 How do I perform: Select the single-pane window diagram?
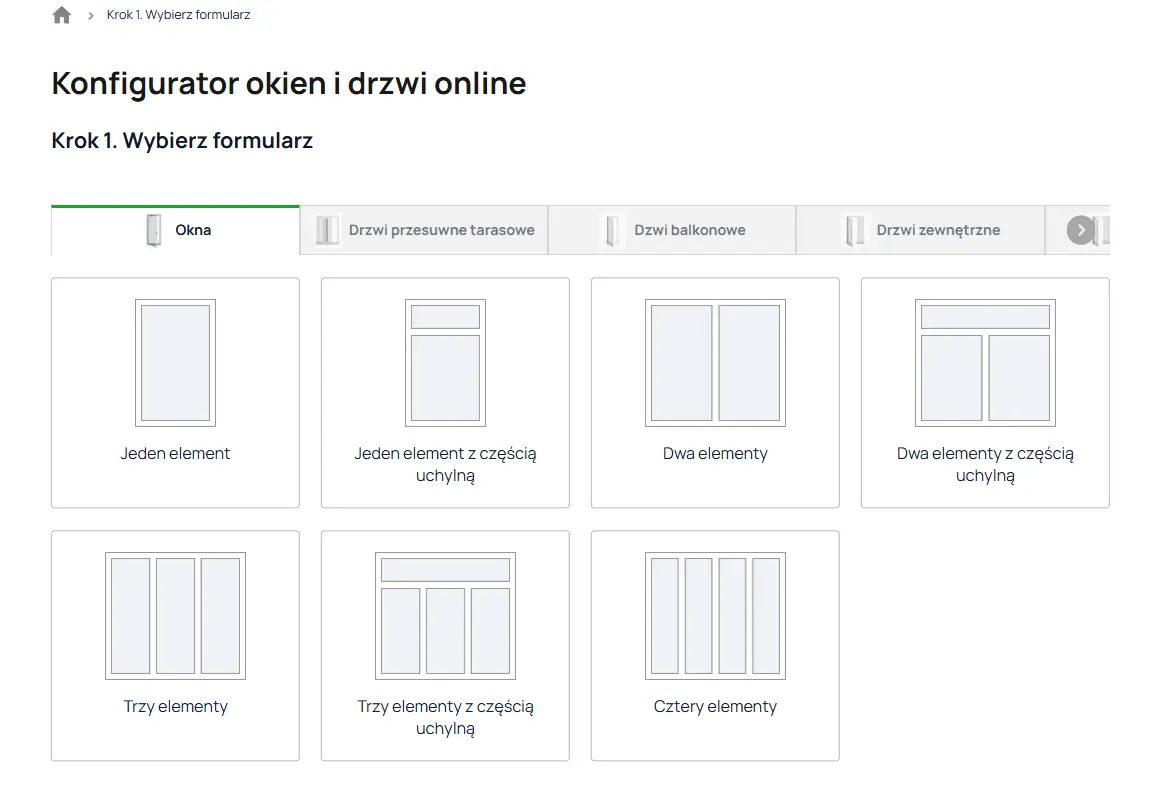tap(175, 363)
